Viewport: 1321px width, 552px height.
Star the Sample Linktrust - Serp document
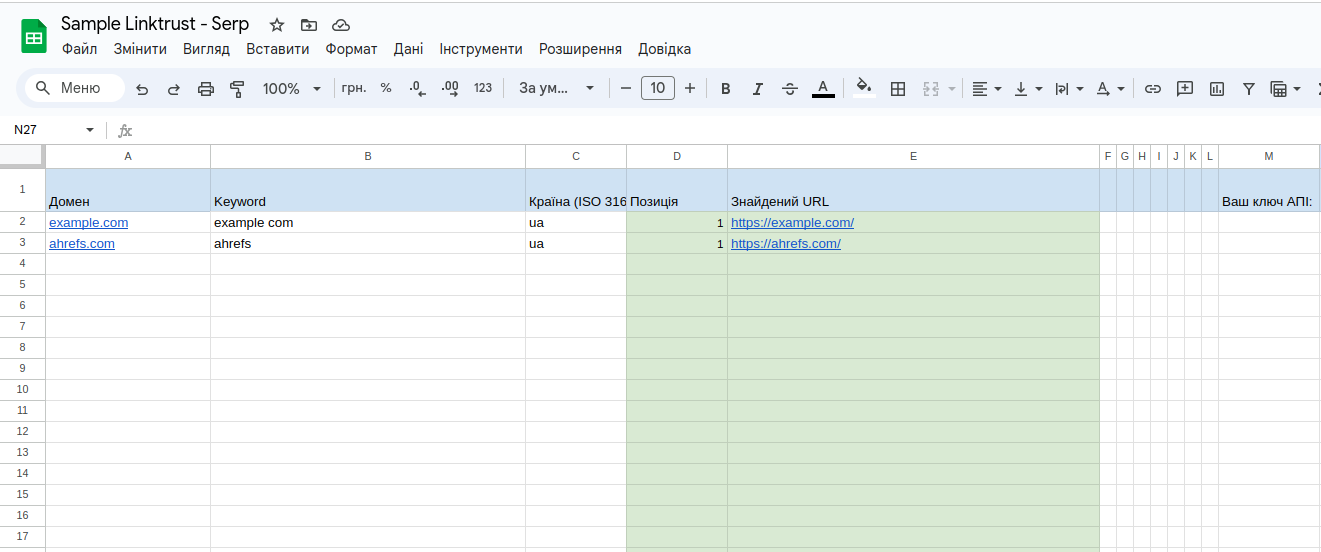tap(277, 25)
